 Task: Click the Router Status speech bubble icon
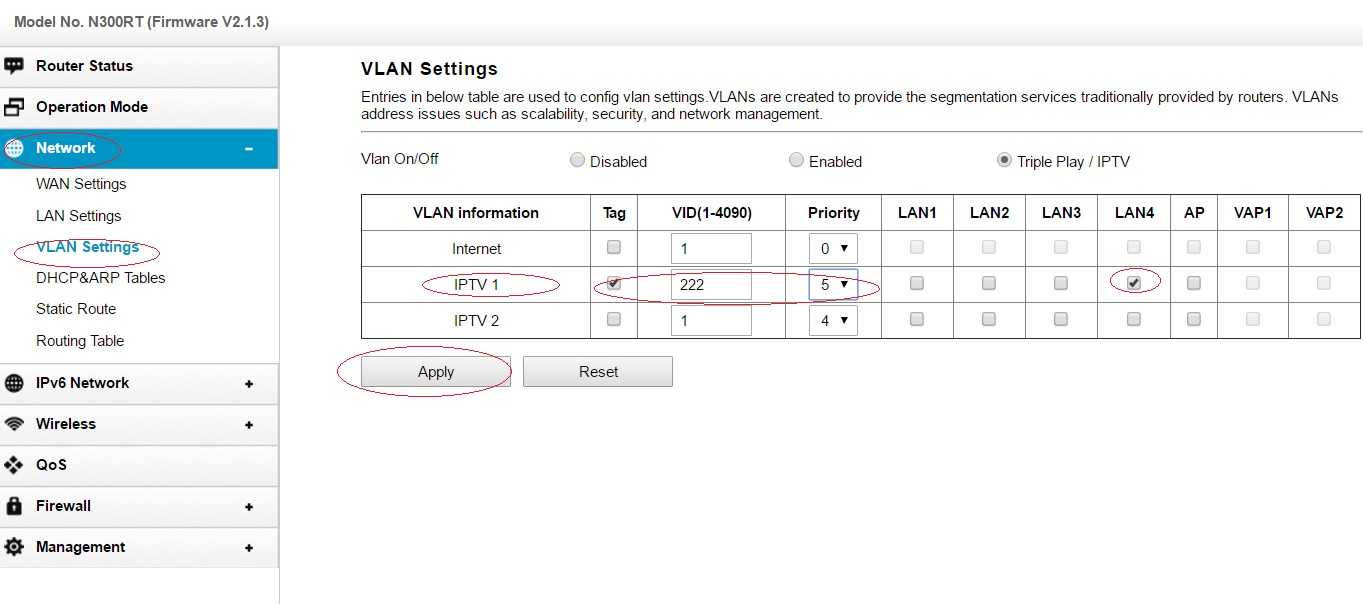14,66
